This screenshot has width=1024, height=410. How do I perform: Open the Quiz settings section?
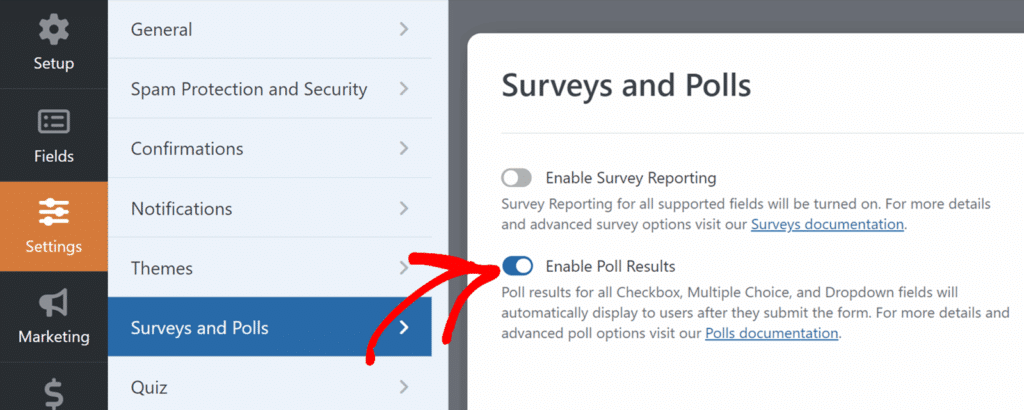pos(149,387)
